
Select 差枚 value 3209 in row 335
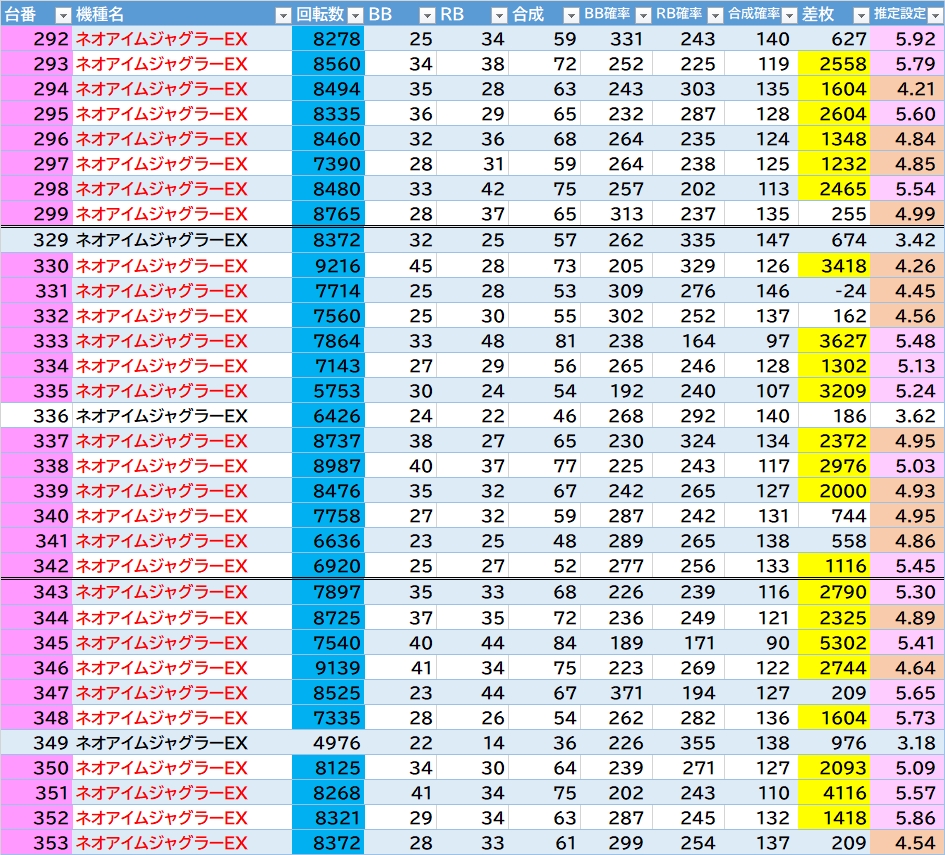(x=834, y=391)
